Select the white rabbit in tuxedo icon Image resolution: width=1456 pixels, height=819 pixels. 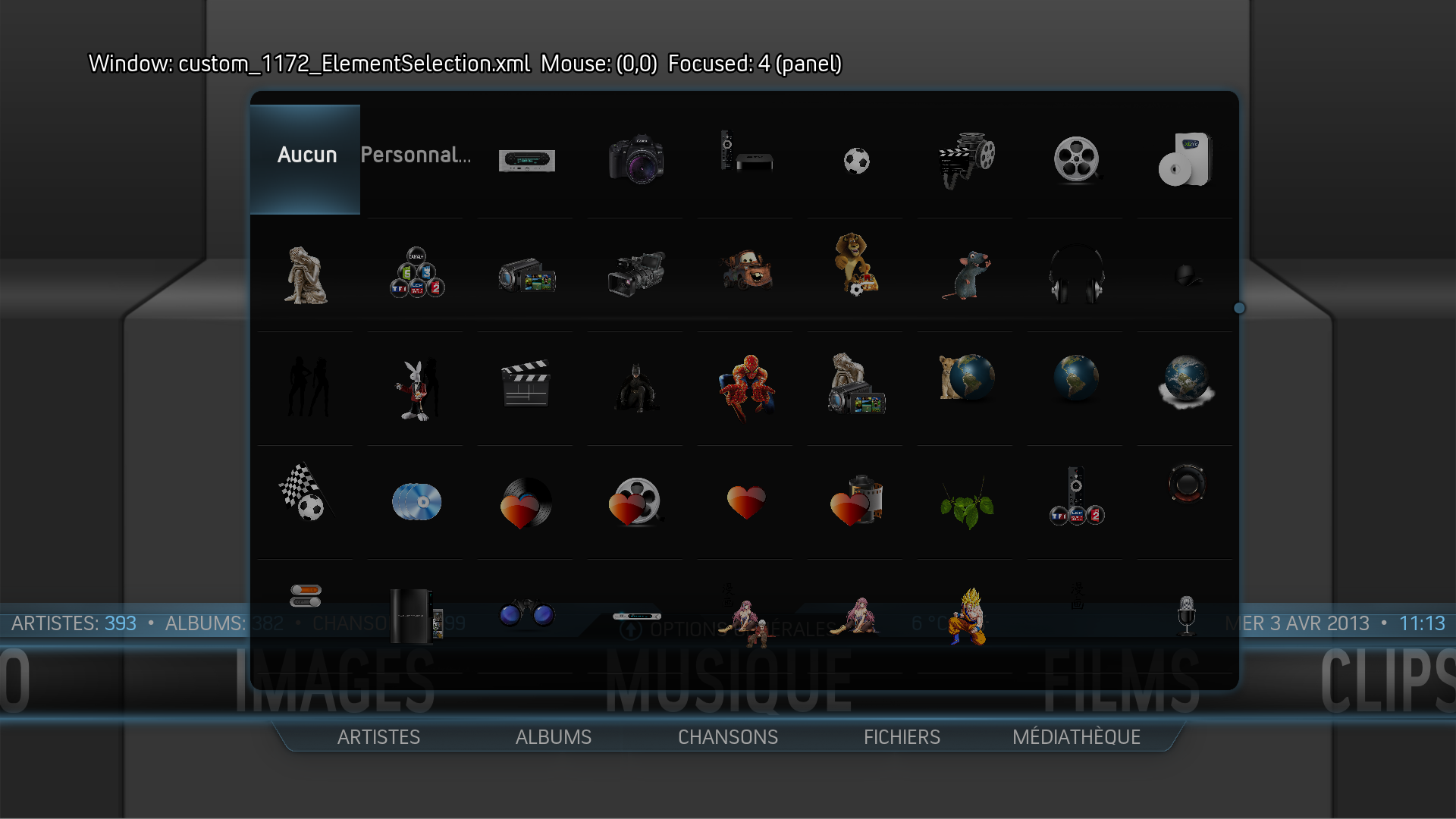pos(416,390)
